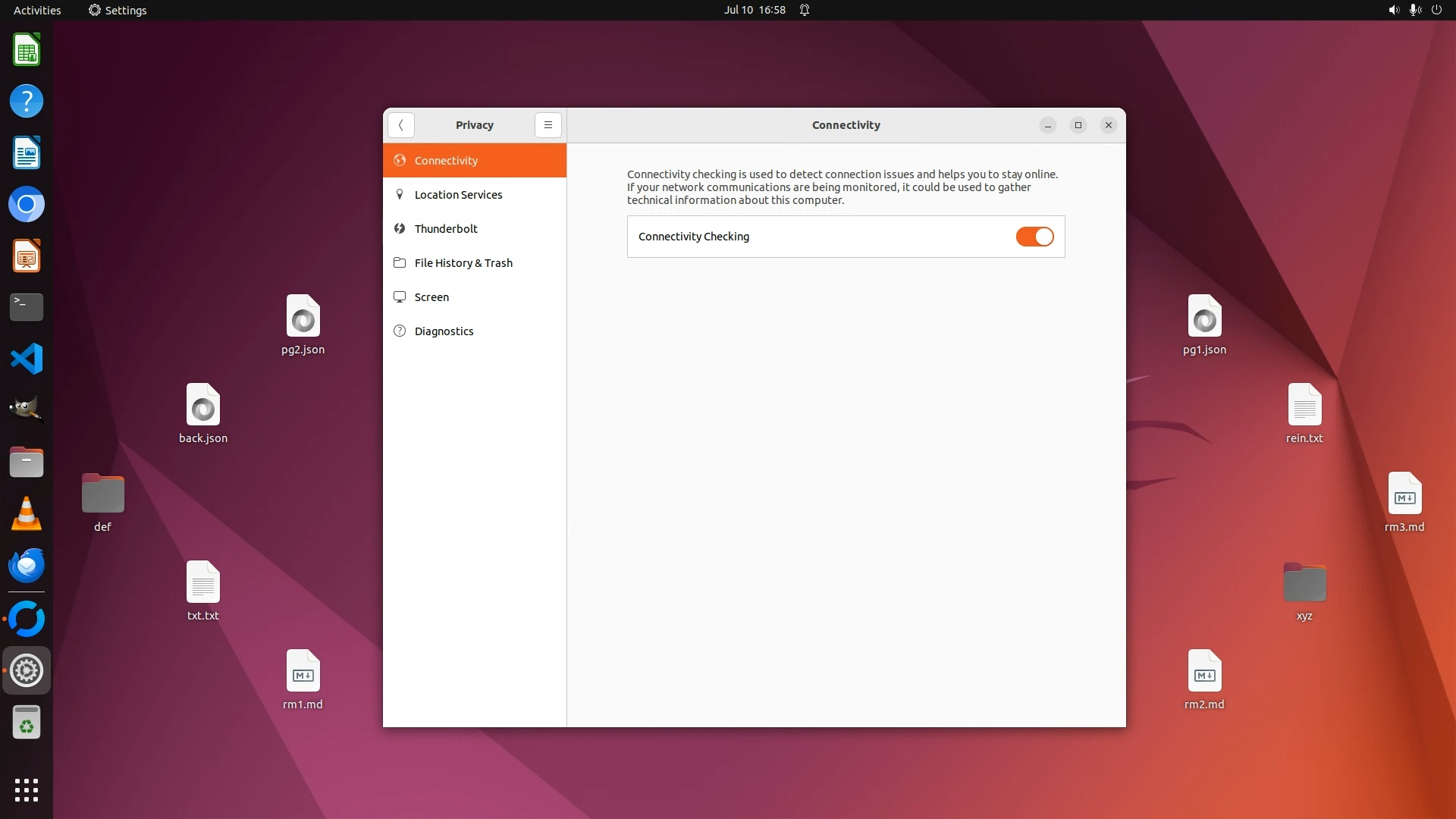Viewport: 1456px width, 819px height.
Task: Maximize the Settings window
Action: point(1078,125)
